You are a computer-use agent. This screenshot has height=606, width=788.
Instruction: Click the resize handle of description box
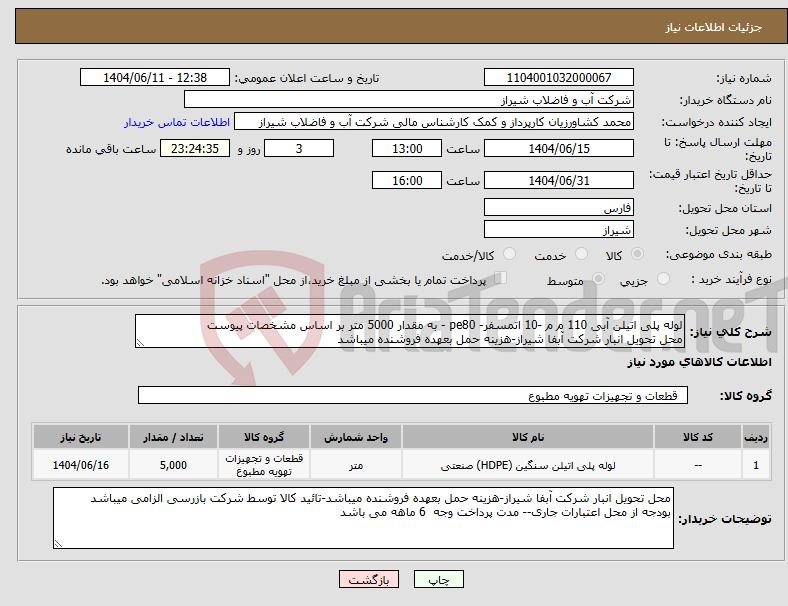coord(140,343)
